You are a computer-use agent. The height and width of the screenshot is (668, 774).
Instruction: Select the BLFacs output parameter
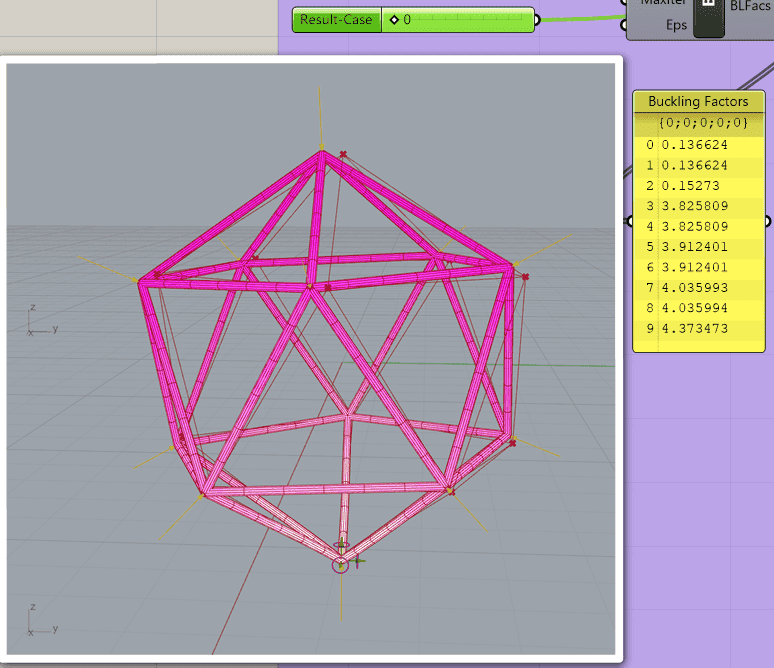point(750,6)
